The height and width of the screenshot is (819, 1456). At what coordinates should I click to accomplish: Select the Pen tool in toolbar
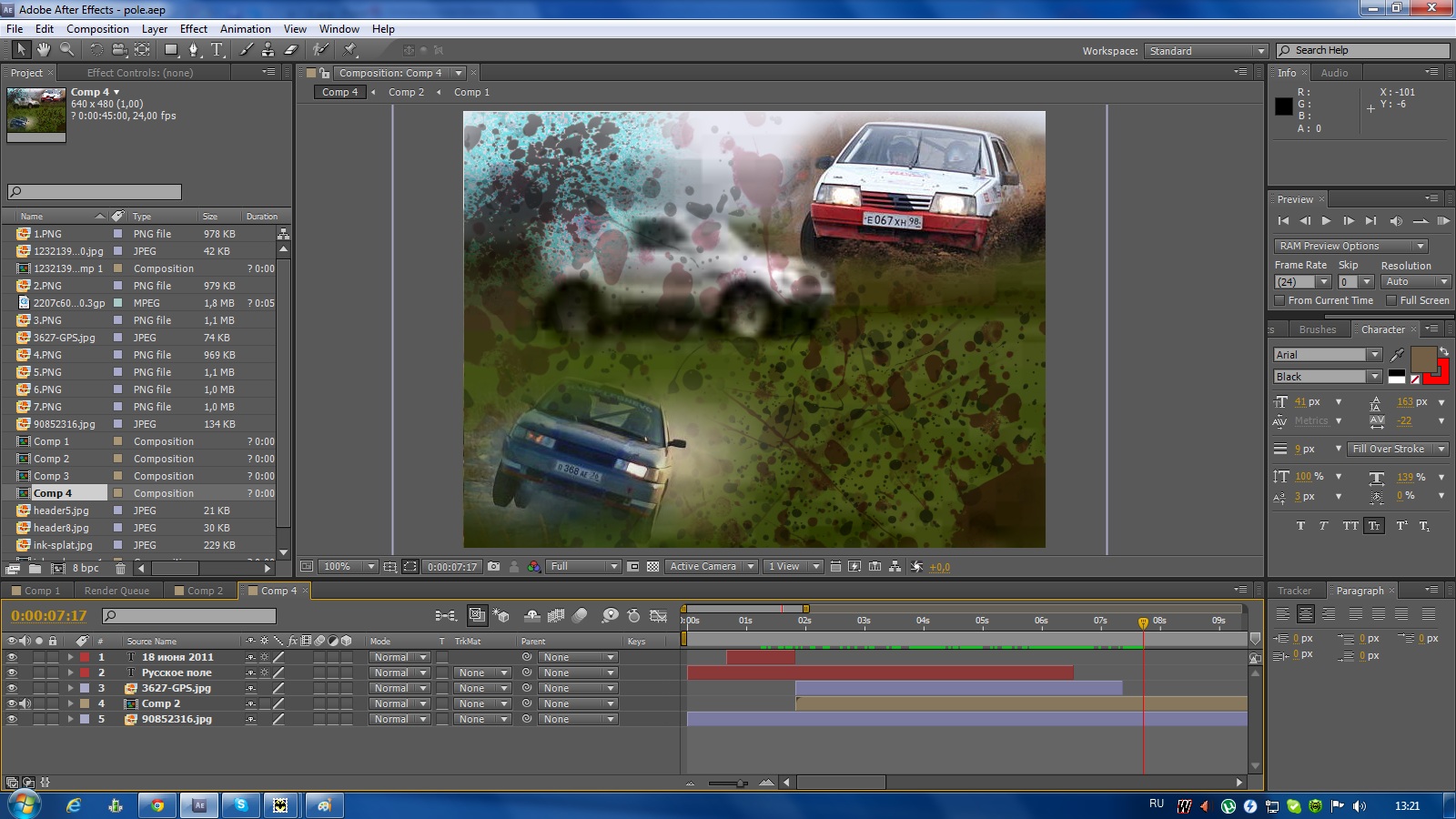click(x=193, y=50)
